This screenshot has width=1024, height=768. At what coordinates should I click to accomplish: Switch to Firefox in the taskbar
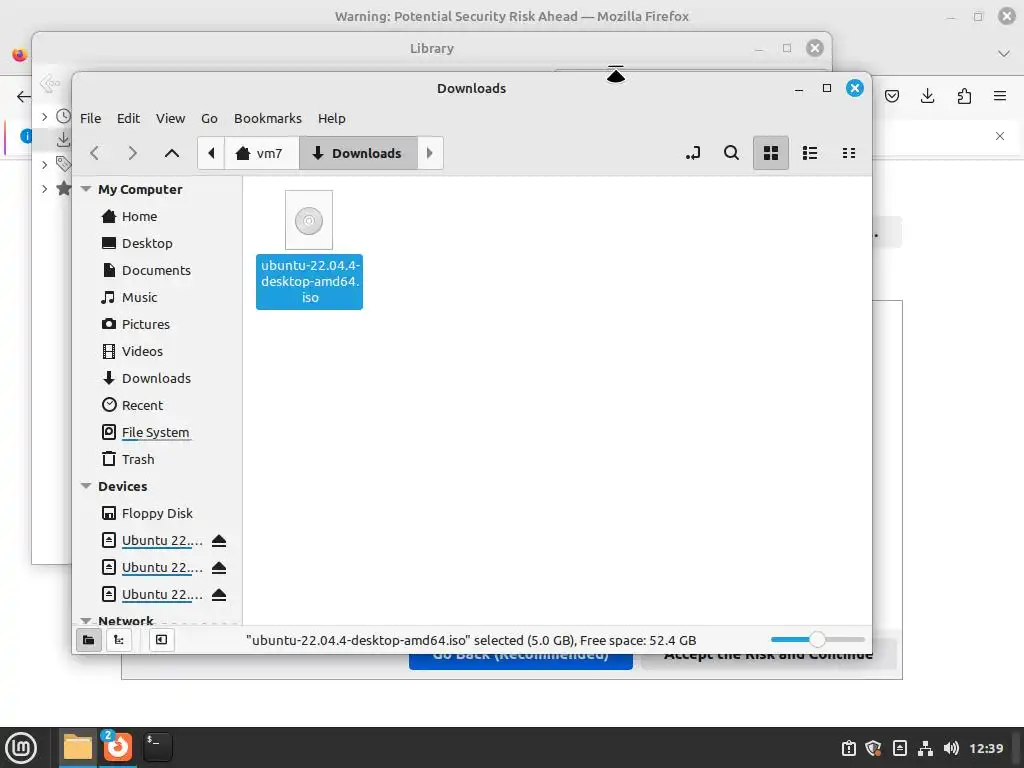[118, 747]
